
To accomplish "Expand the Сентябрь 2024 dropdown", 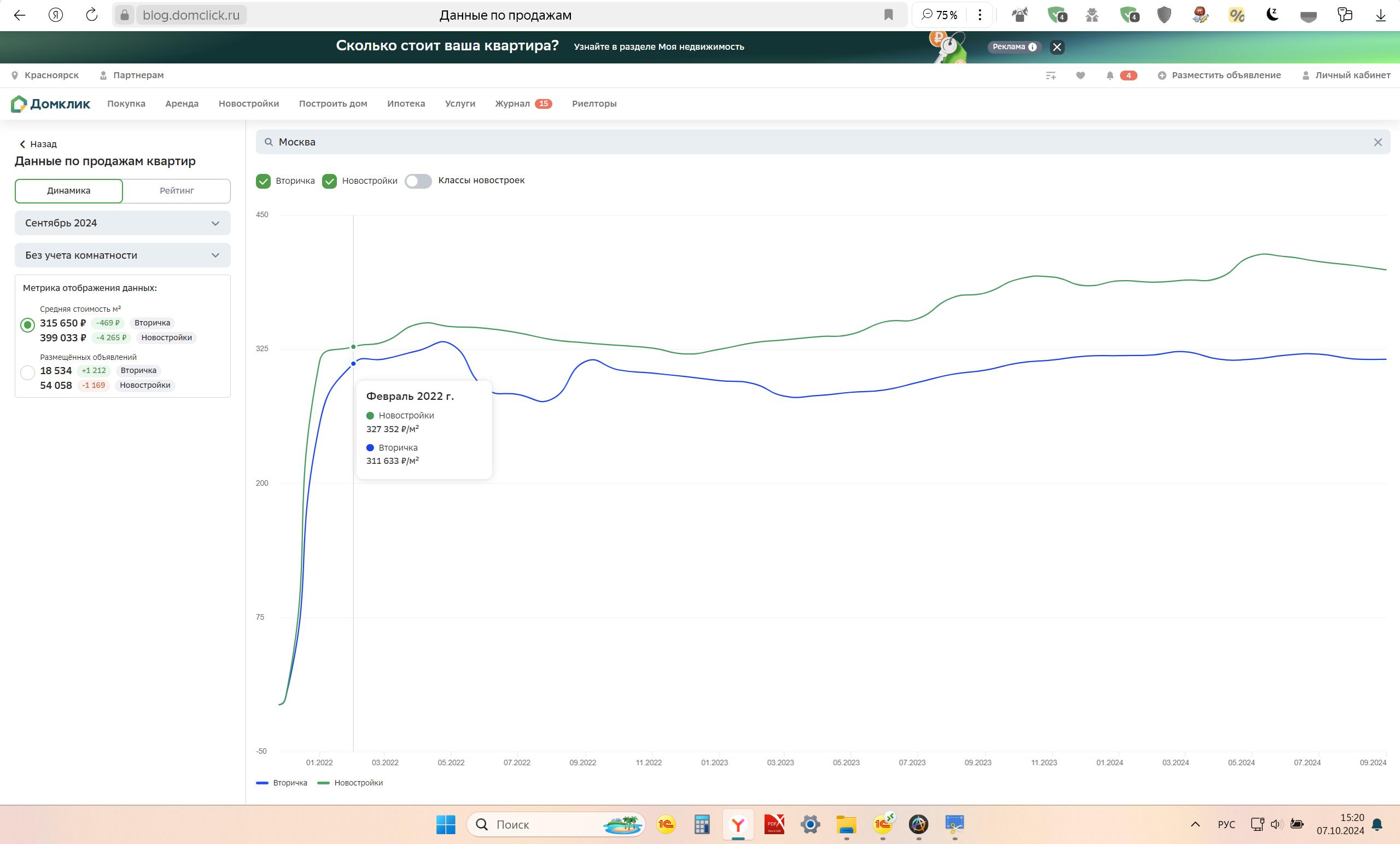I will pos(122,223).
